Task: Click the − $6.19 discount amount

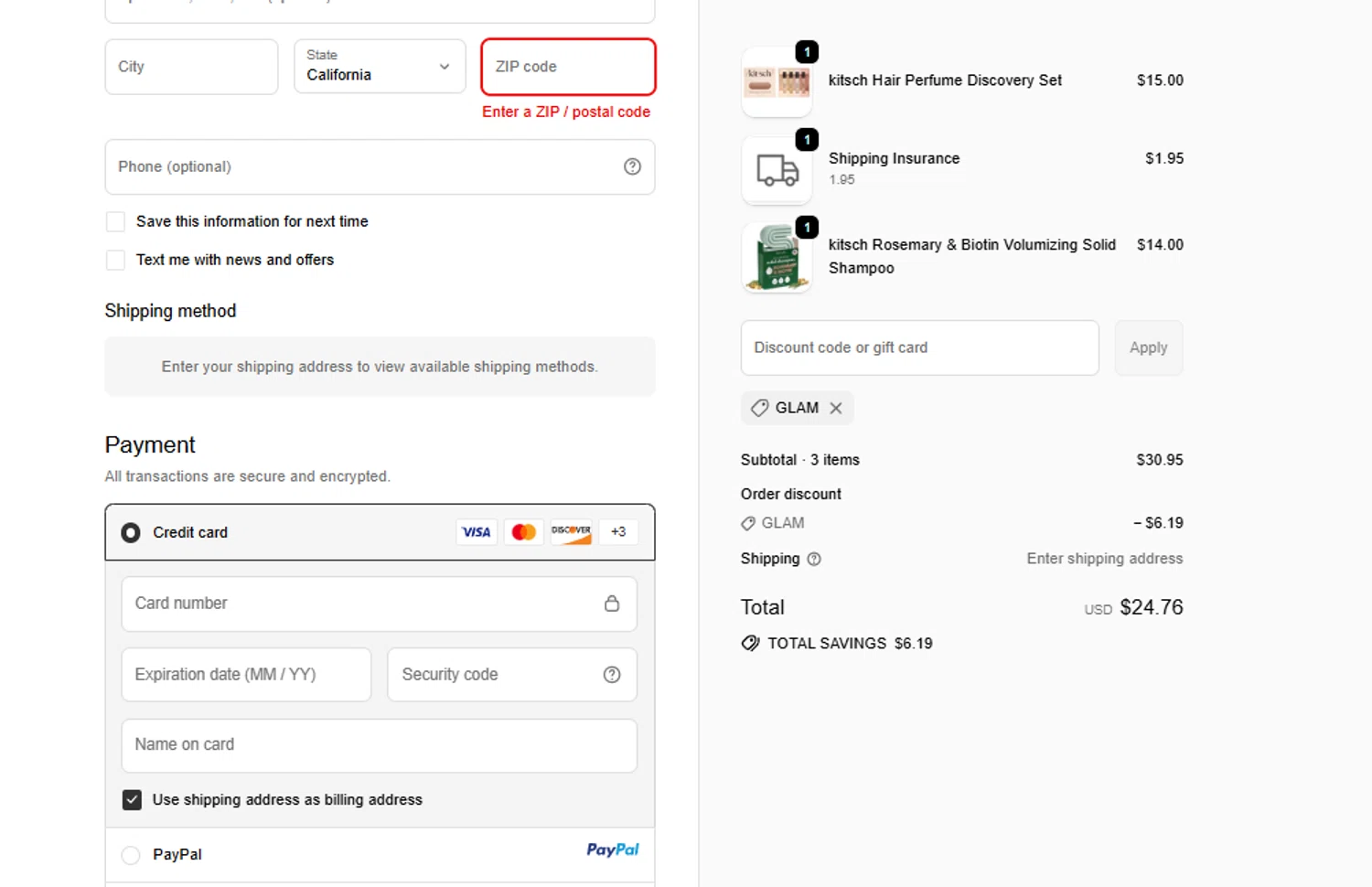Action: 1158,523
